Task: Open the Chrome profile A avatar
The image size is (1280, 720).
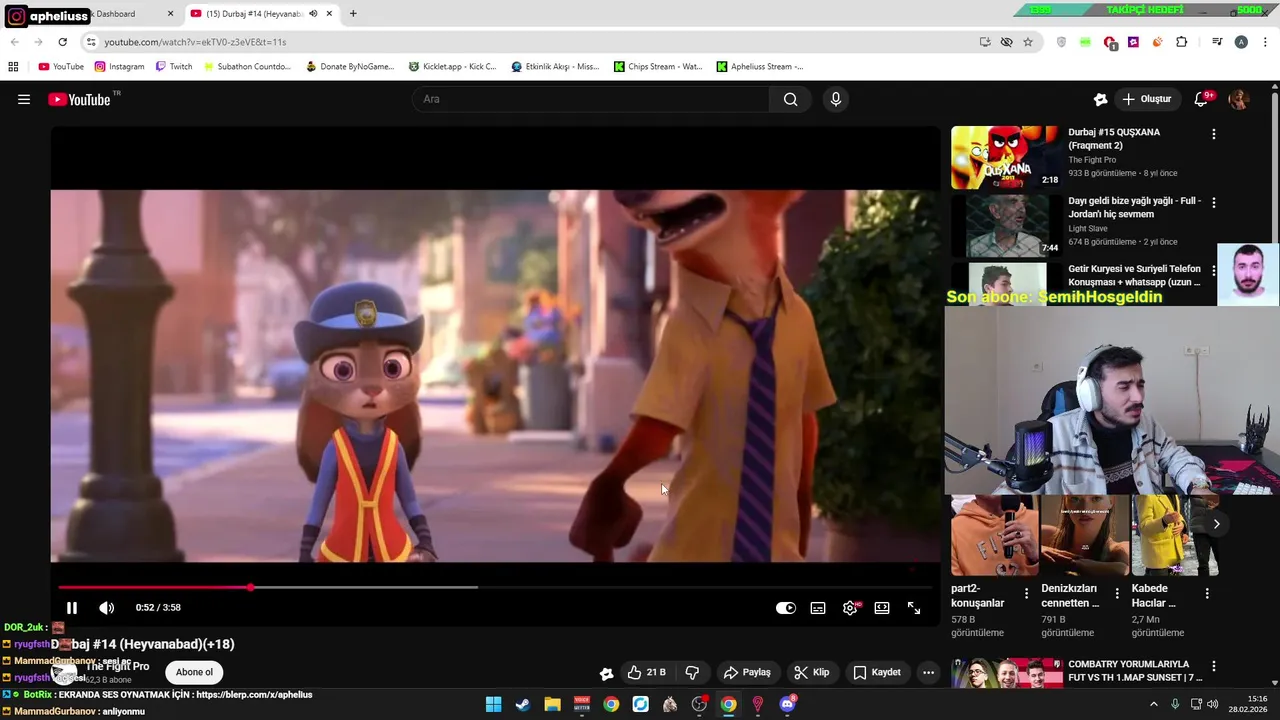Action: tap(1241, 42)
